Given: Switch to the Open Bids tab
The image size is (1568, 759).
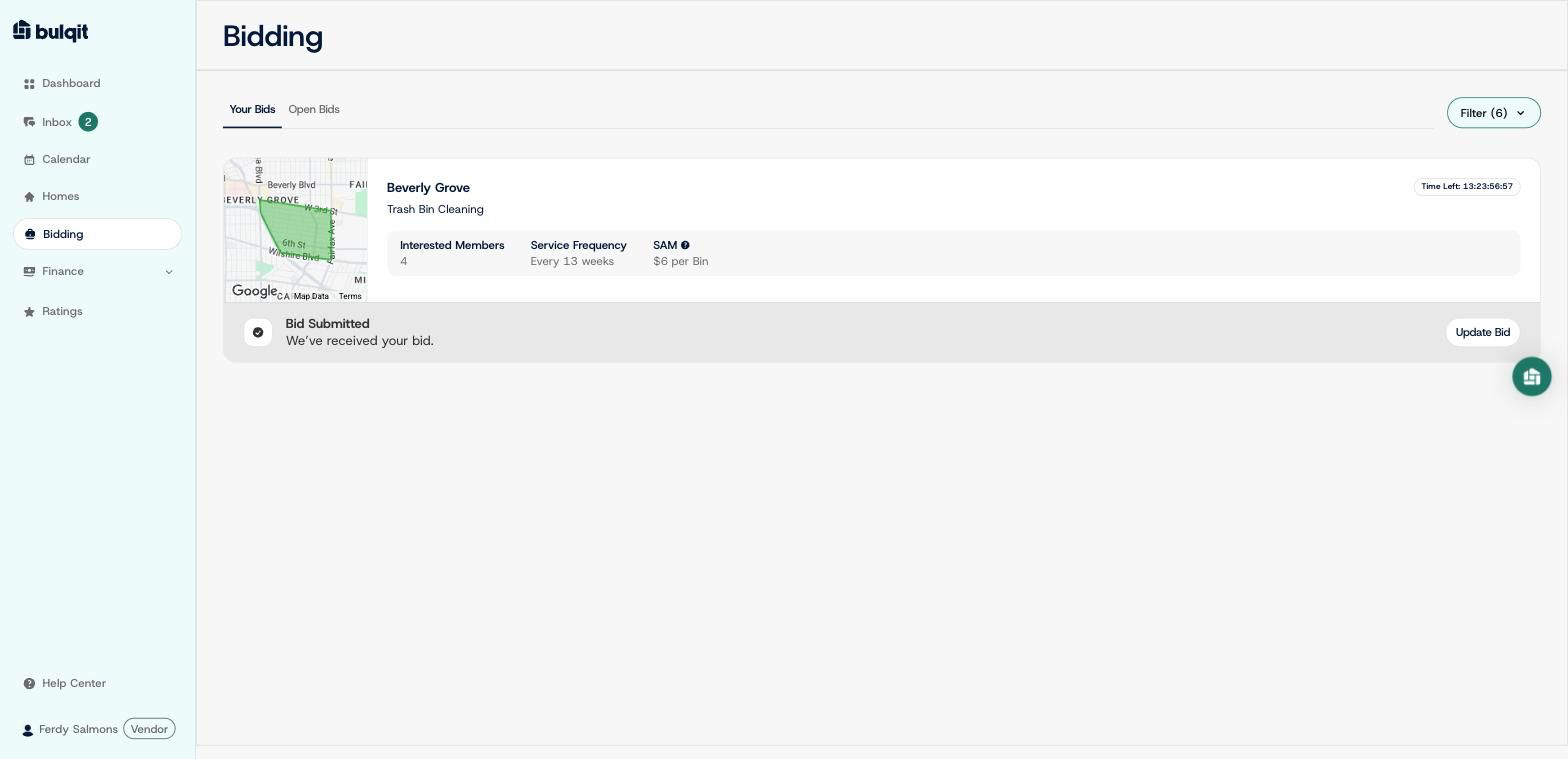Looking at the screenshot, I should [x=314, y=110].
